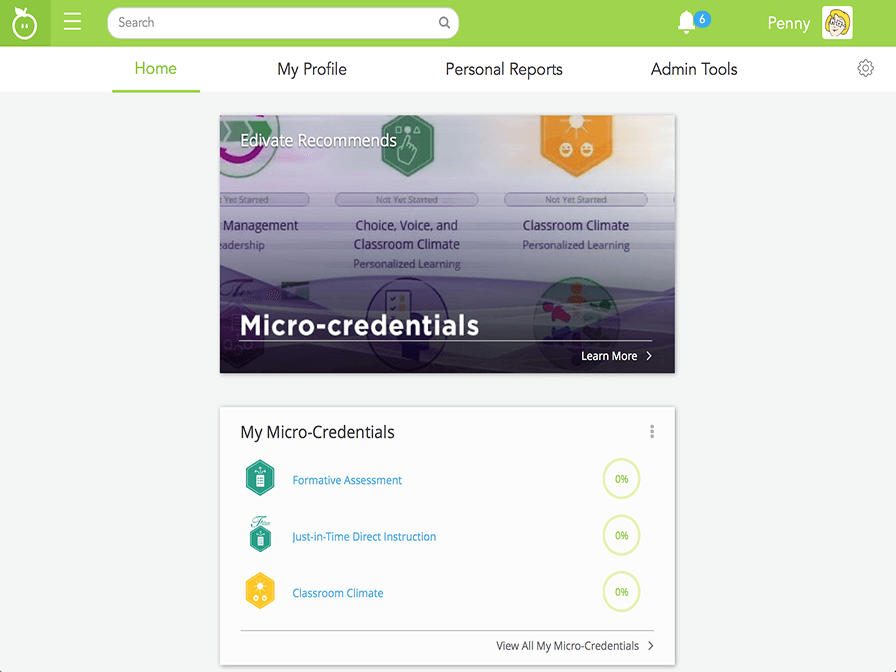Image resolution: width=896 pixels, height=672 pixels.
Task: Switch to the Home tab
Action: coord(156,69)
